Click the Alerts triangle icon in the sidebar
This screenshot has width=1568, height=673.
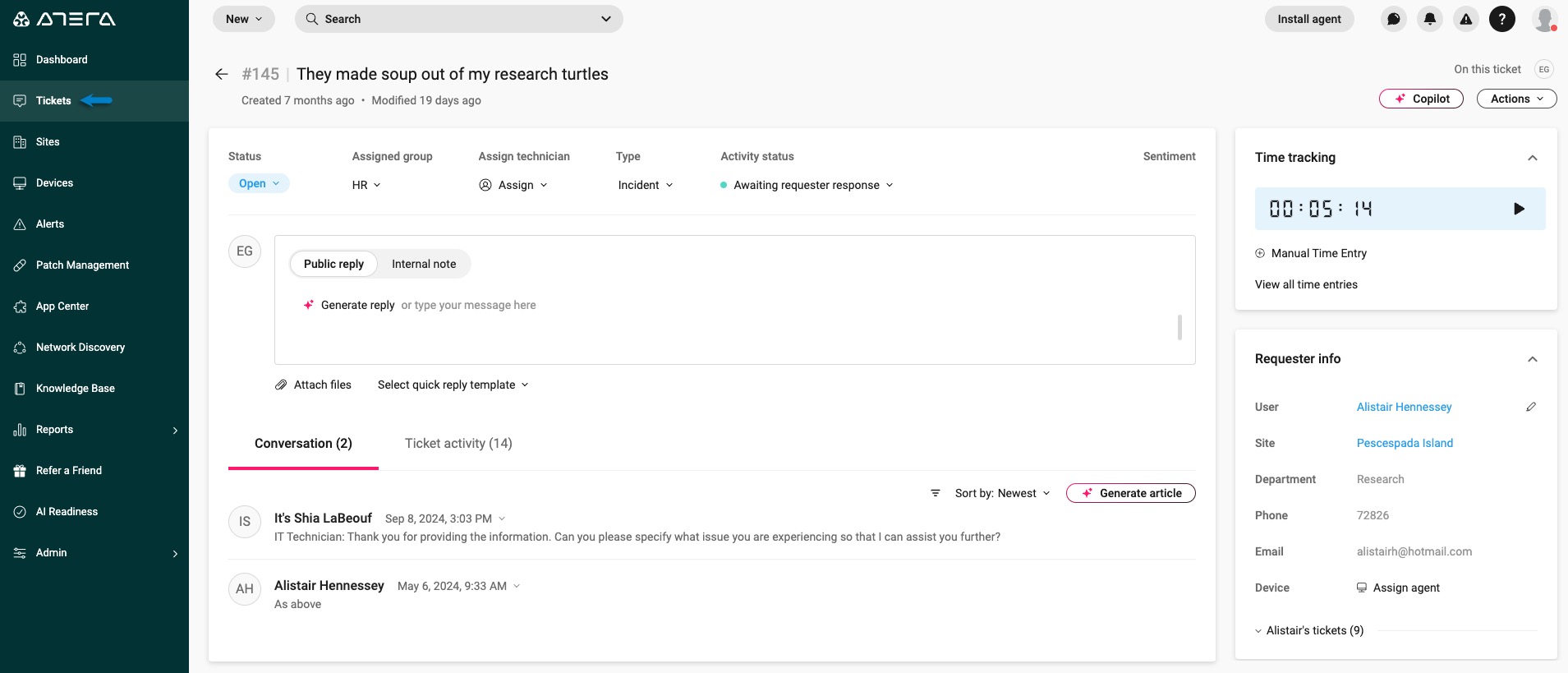click(x=20, y=224)
